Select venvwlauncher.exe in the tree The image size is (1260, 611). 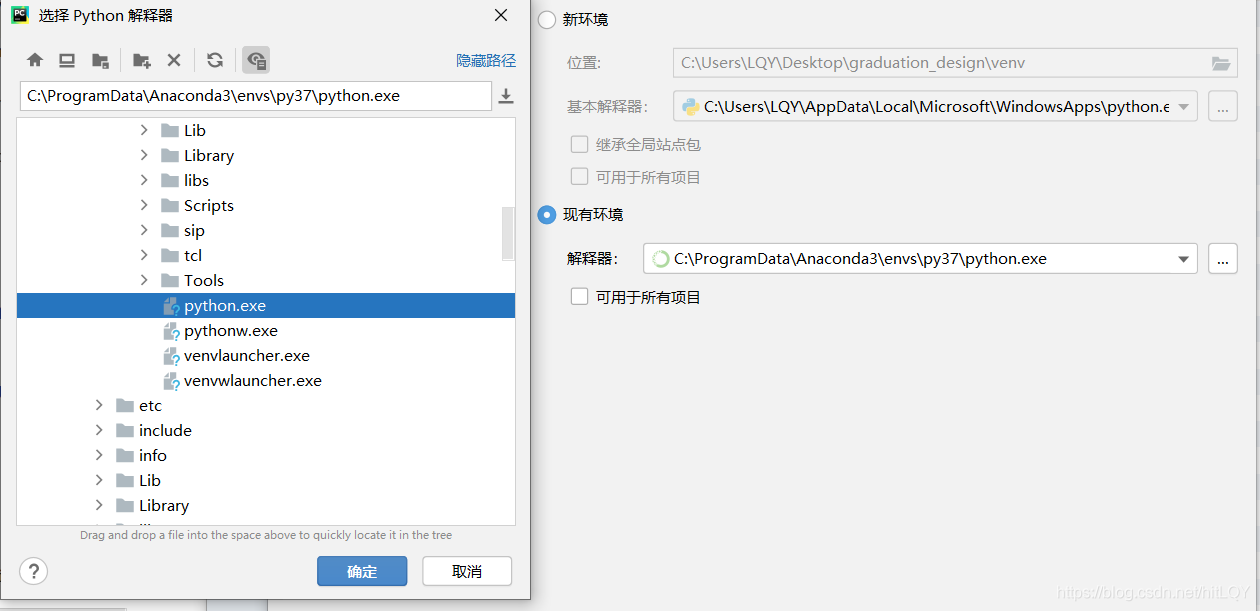tap(266, 381)
